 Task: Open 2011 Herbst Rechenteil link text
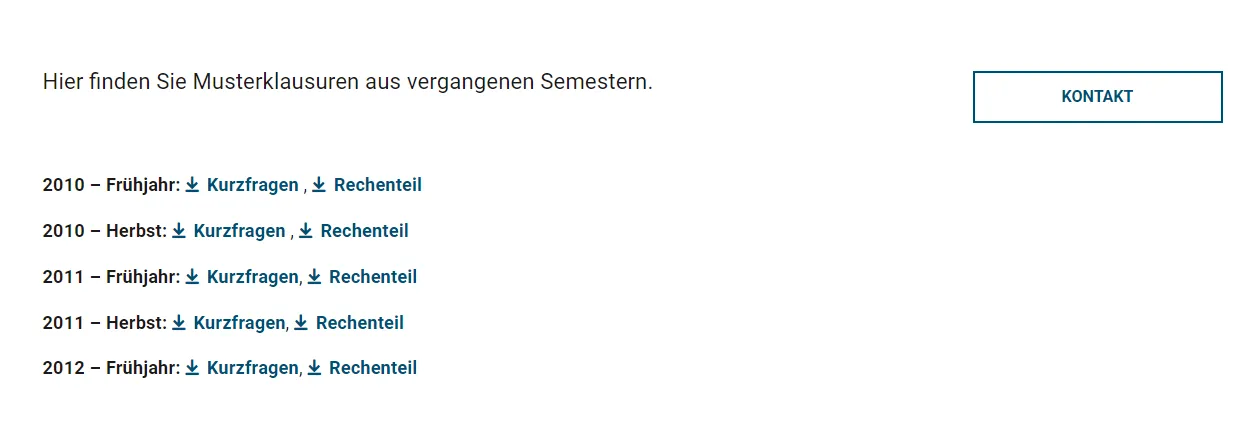[360, 323]
